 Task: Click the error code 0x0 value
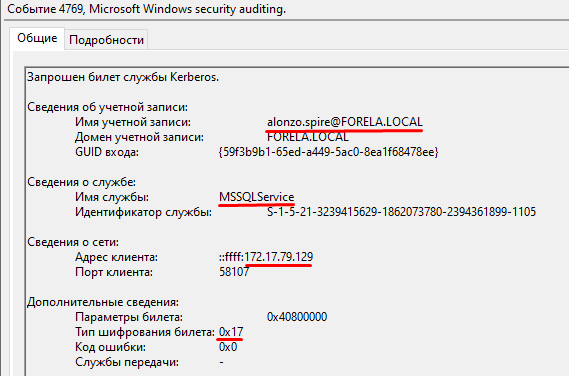click(228, 347)
